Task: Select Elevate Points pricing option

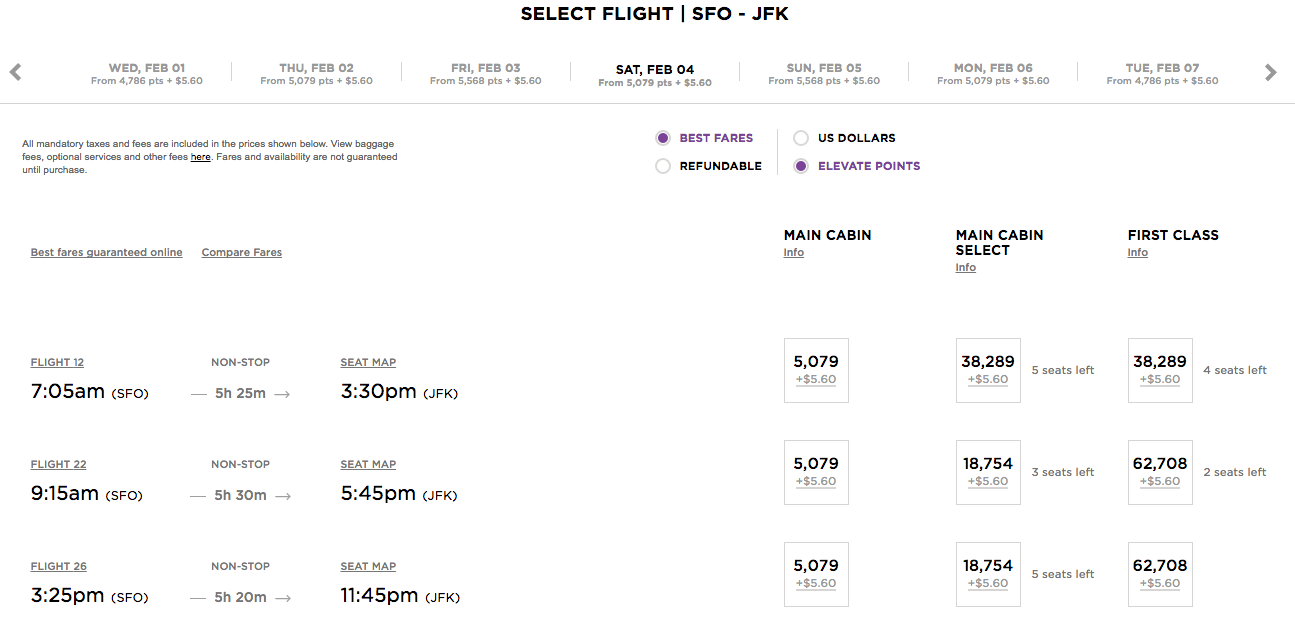Action: (x=801, y=166)
